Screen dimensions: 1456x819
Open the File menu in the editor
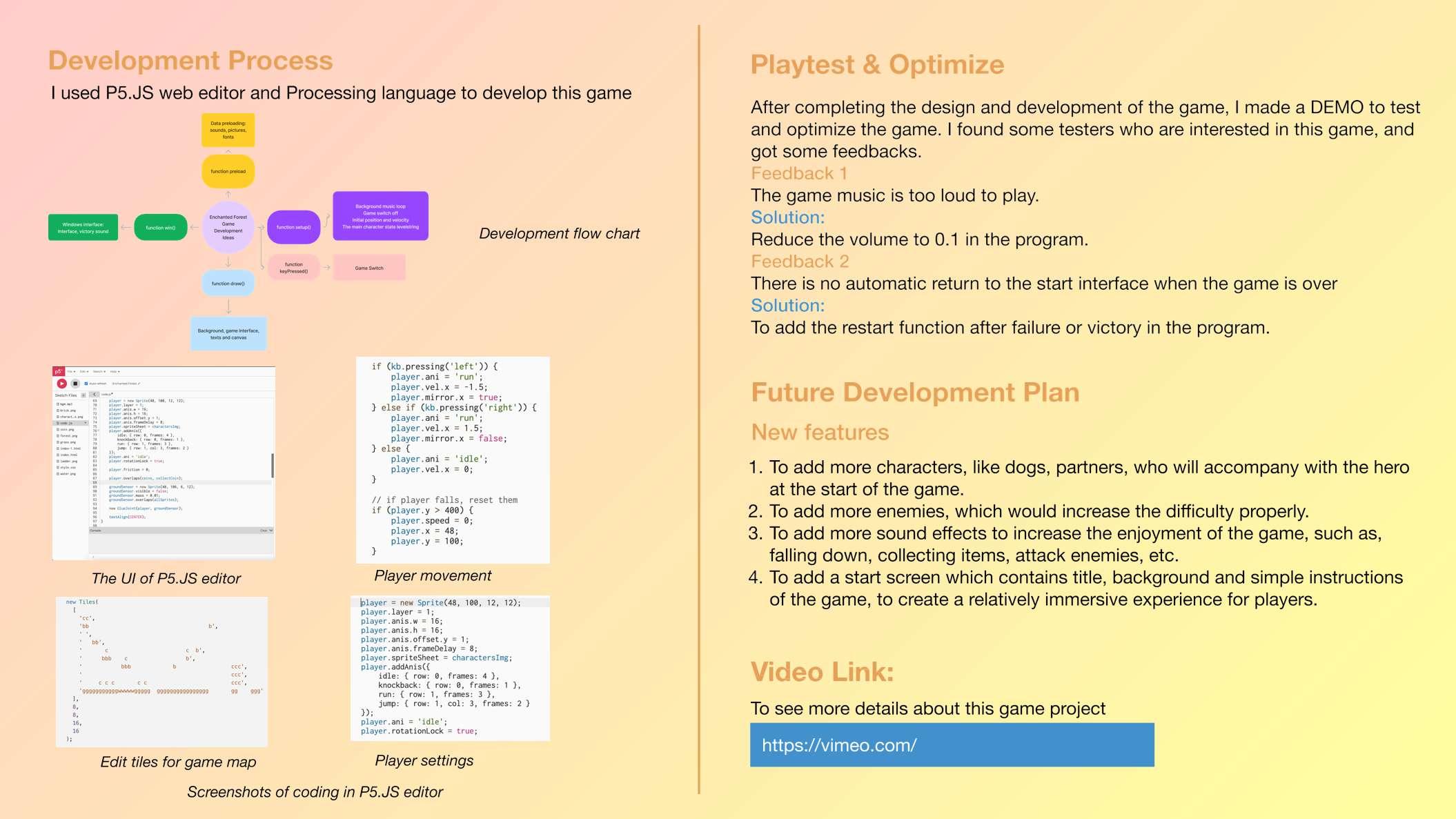point(72,371)
